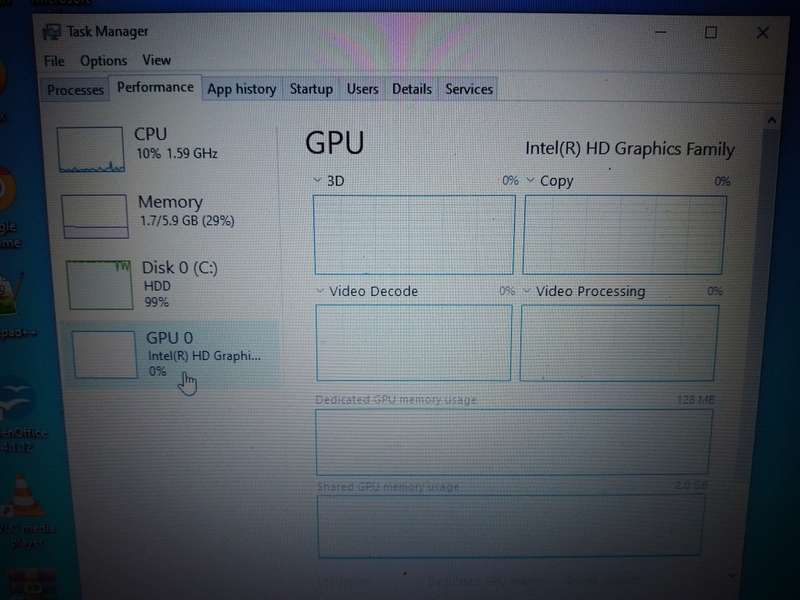This screenshot has width=800, height=600.
Task: Click the Memory usage mini graph
Action: coord(95,216)
